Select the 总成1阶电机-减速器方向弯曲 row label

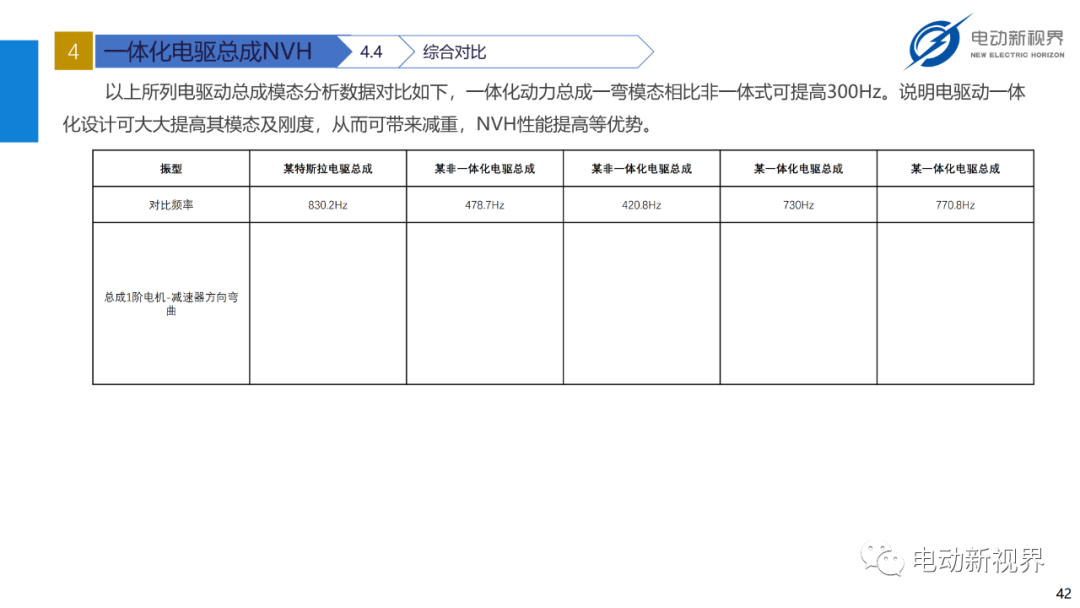point(171,304)
